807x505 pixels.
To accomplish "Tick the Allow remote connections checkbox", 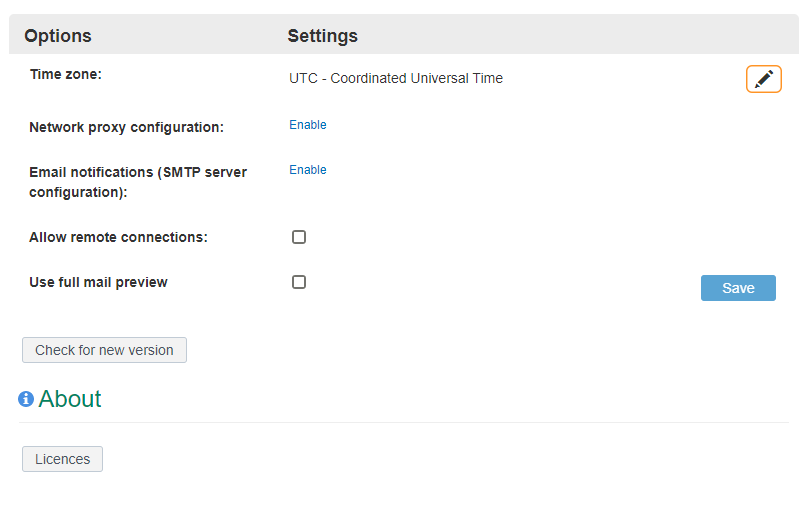I will 299,237.
